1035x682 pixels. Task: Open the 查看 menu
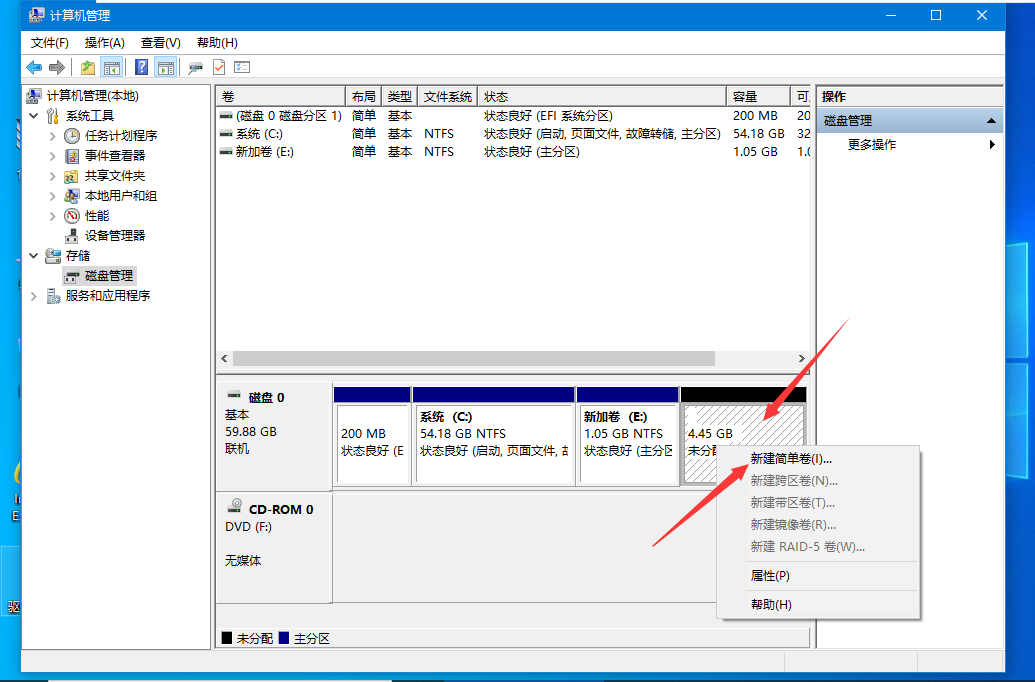pos(162,42)
